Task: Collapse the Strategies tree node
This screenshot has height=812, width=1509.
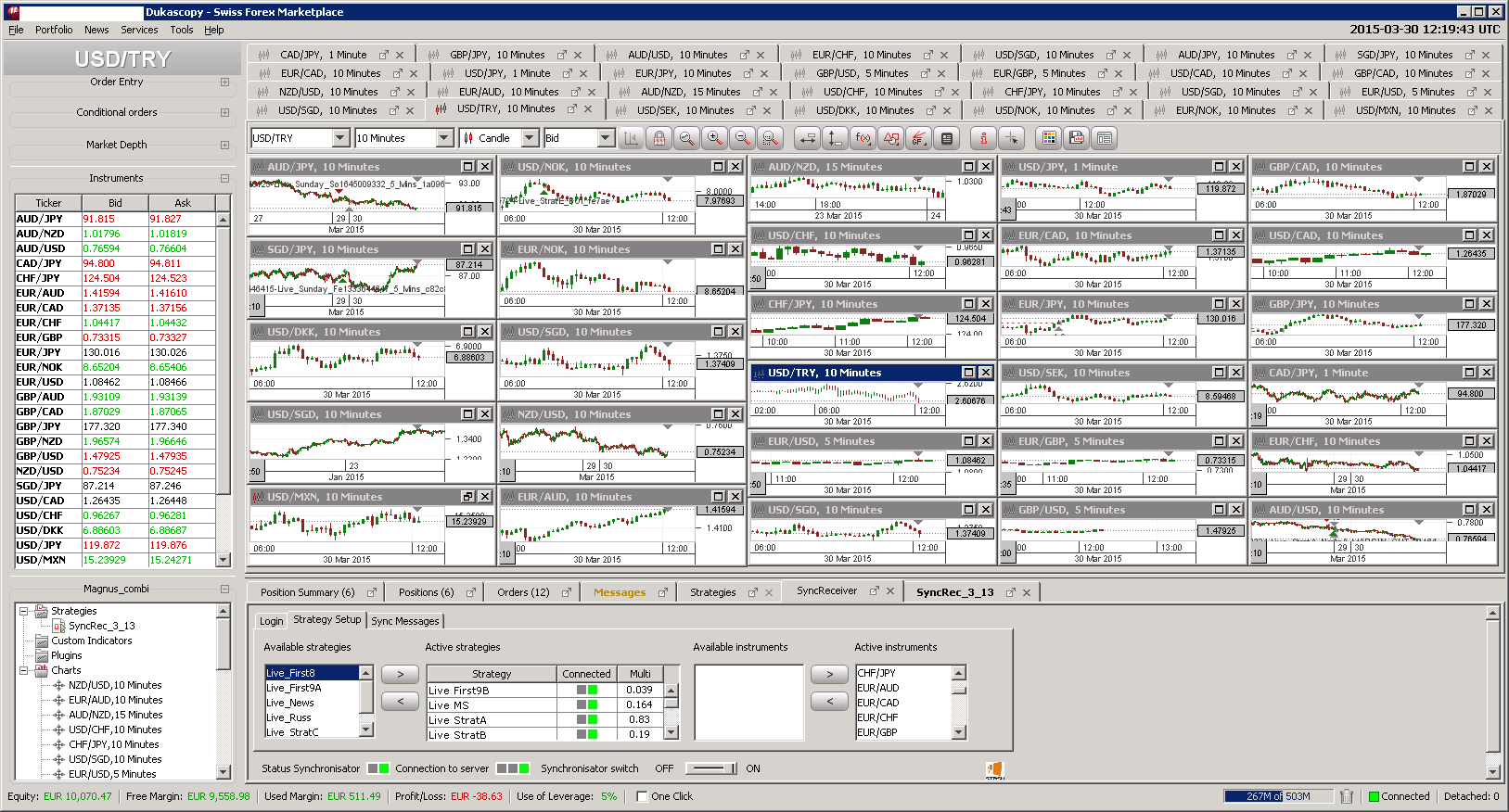Action: pyautogui.click(x=23, y=611)
